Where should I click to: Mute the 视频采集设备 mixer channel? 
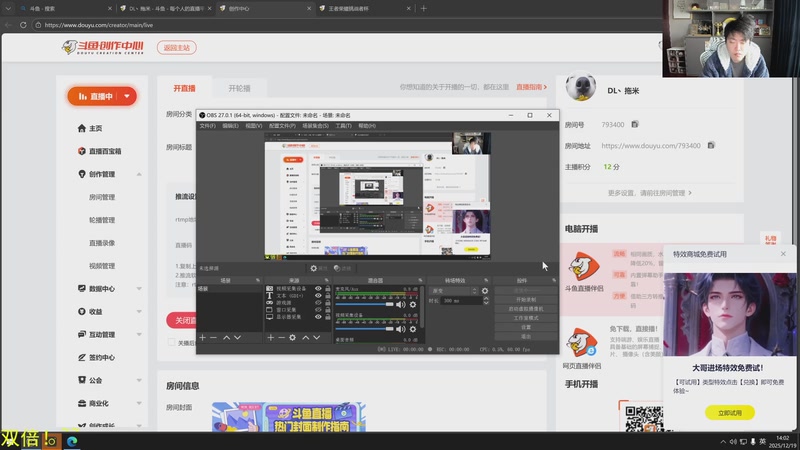pos(401,329)
